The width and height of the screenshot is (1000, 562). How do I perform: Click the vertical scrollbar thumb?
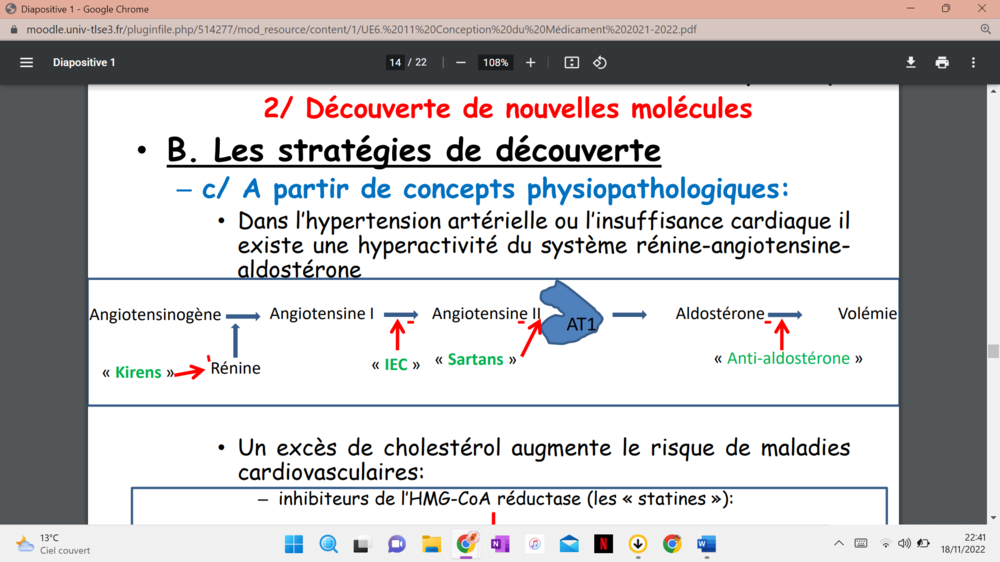tap(993, 351)
